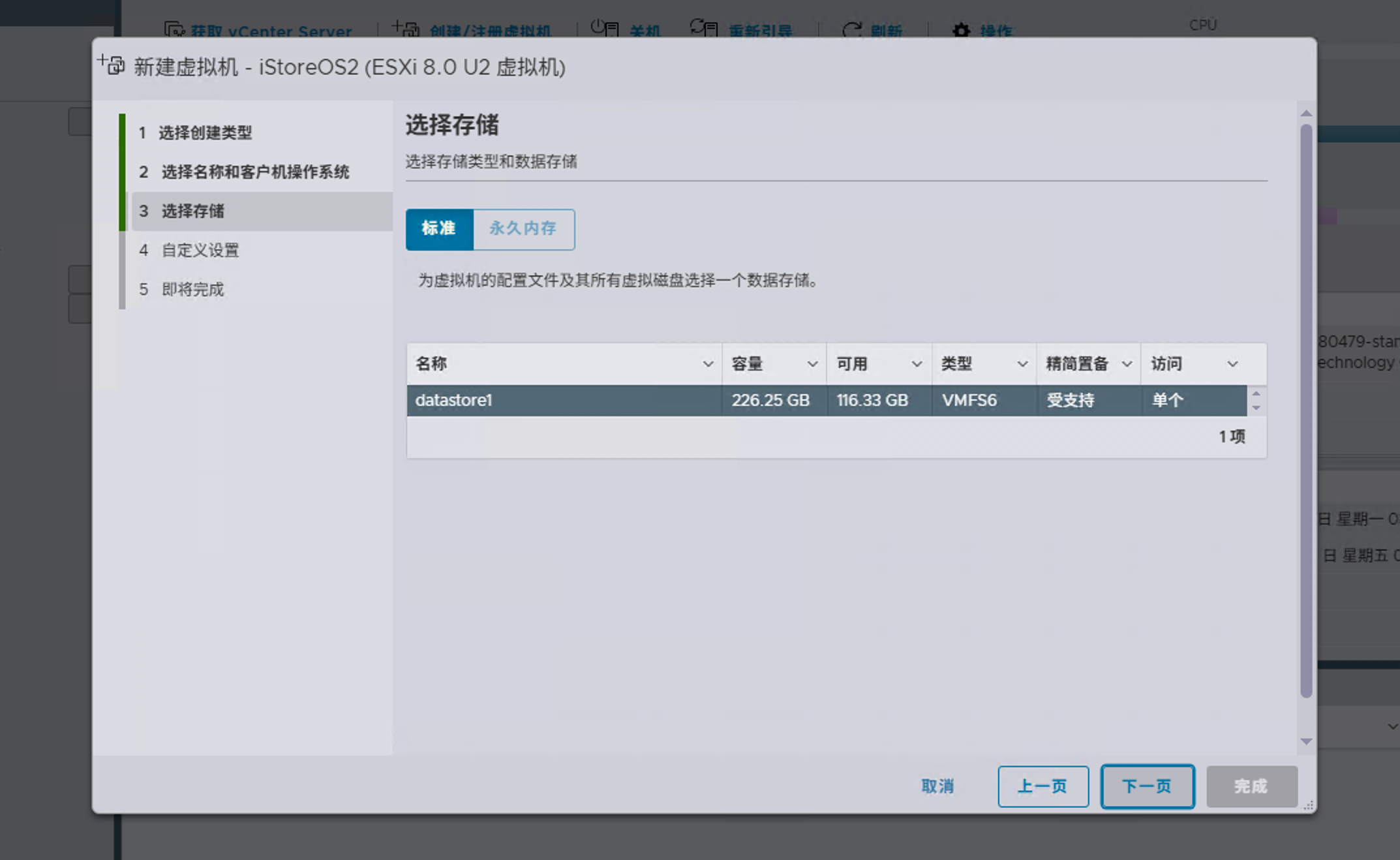
Task: Click the actions gear icon
Action: coord(961,30)
